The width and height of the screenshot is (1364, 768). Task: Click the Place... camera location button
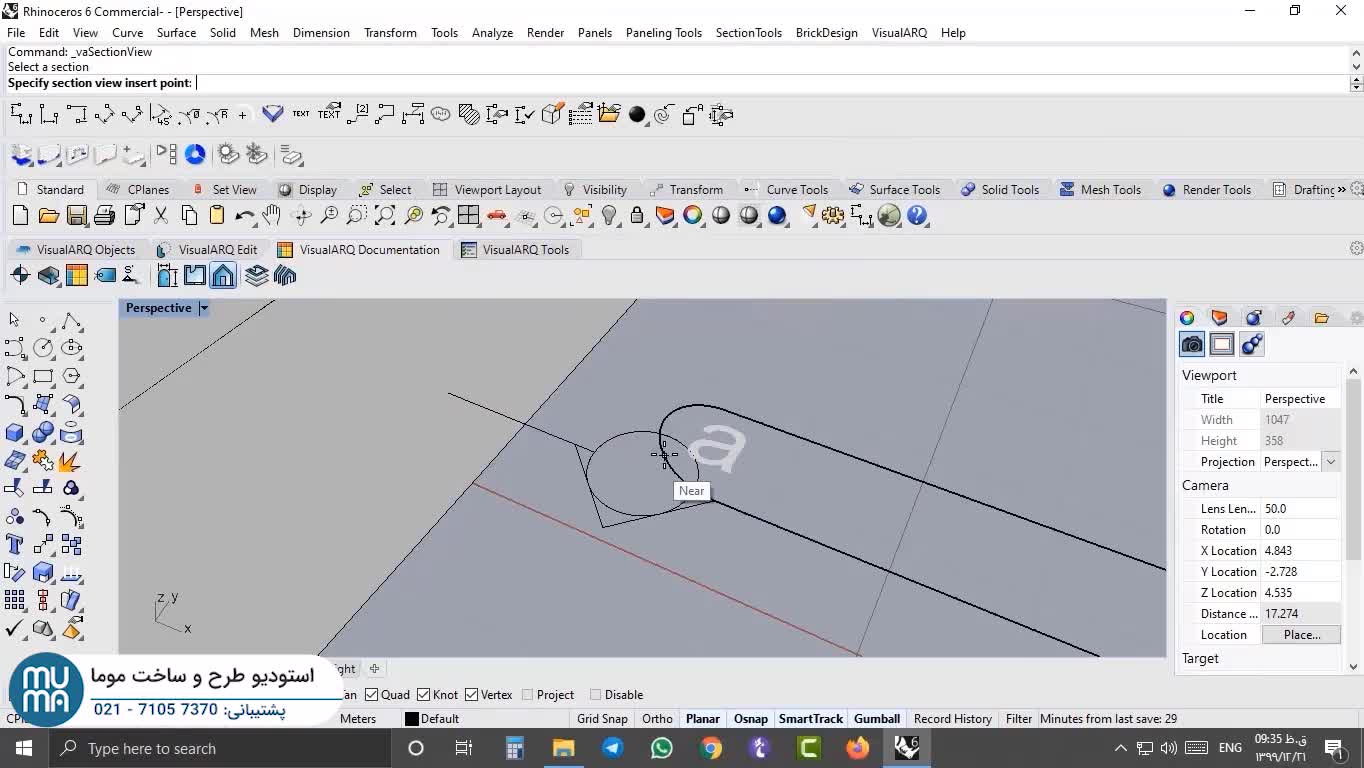coord(1301,635)
